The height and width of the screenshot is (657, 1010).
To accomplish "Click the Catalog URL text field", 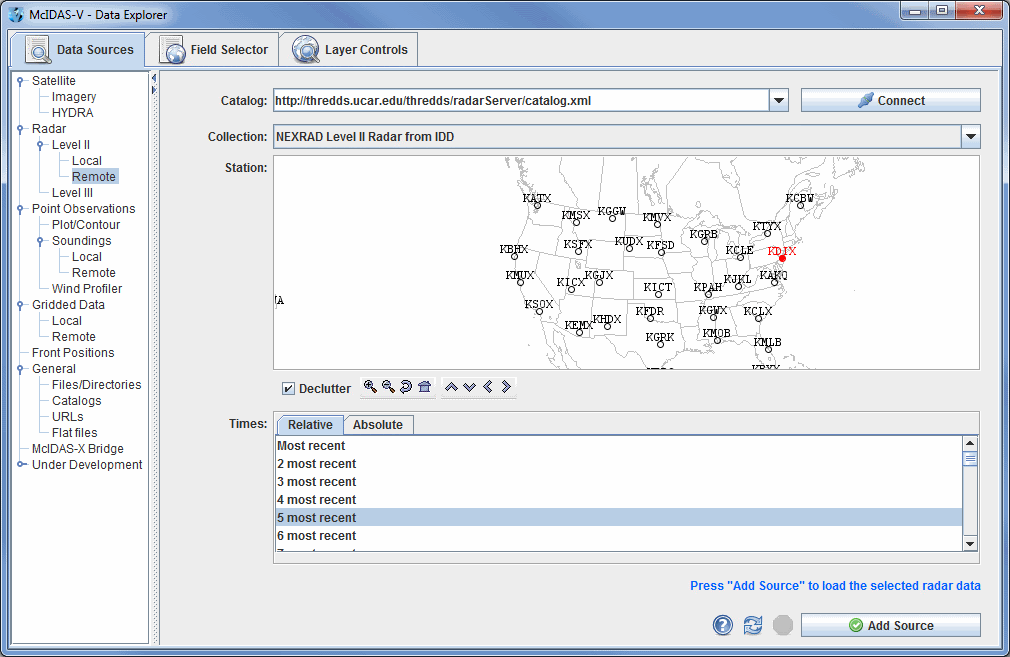I will tap(521, 100).
